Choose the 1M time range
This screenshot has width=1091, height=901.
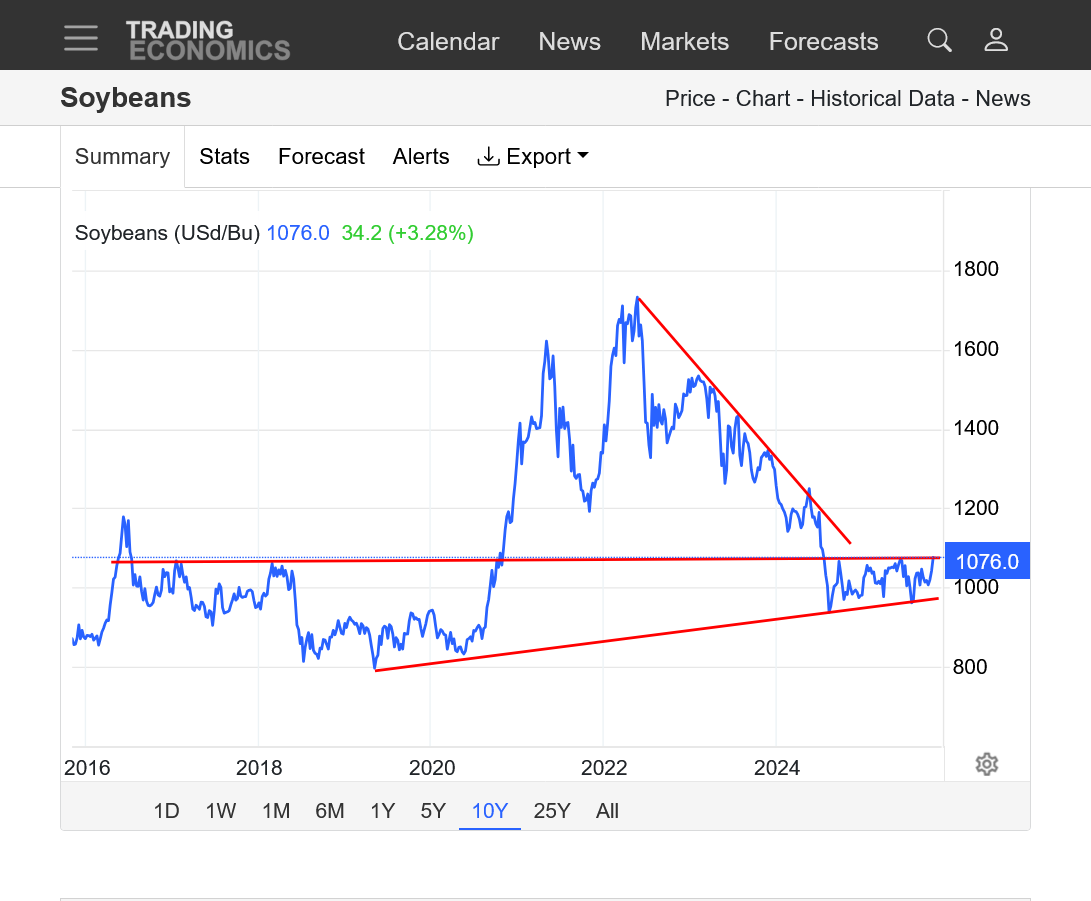tap(276, 811)
